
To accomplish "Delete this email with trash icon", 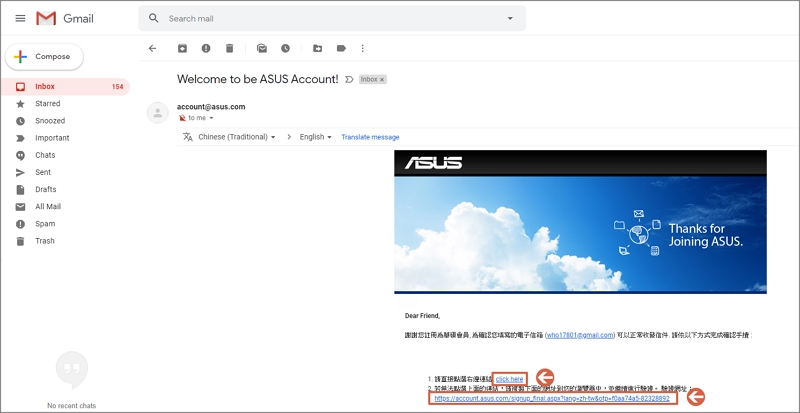I will pos(230,48).
